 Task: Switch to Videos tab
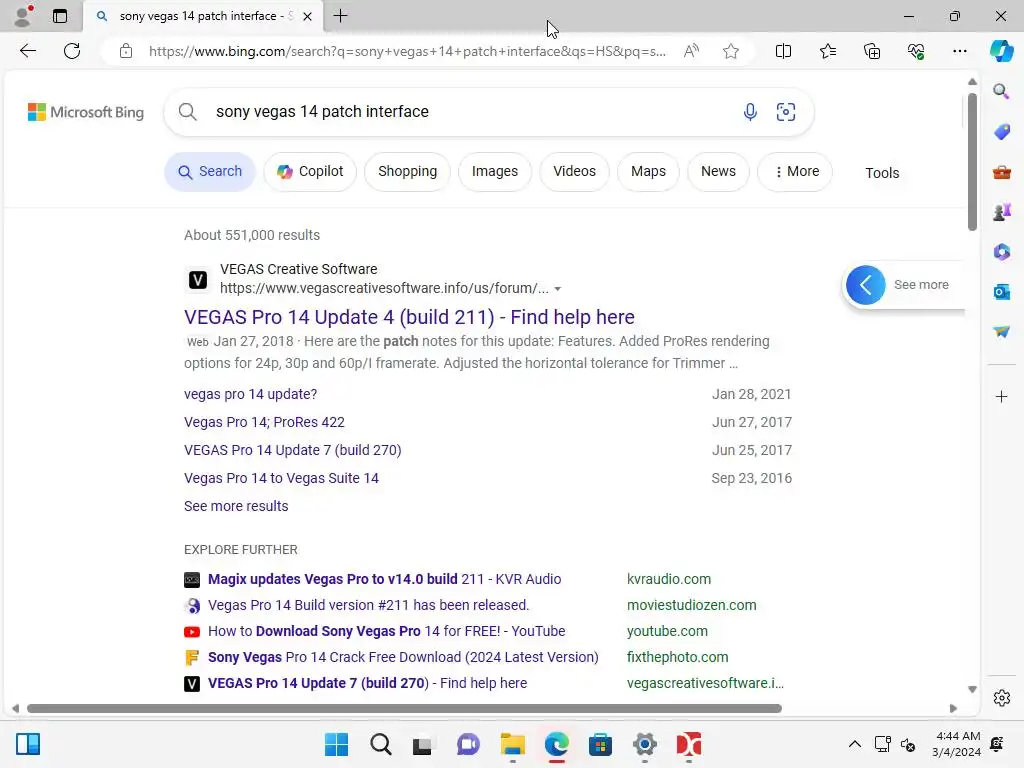[x=575, y=172]
